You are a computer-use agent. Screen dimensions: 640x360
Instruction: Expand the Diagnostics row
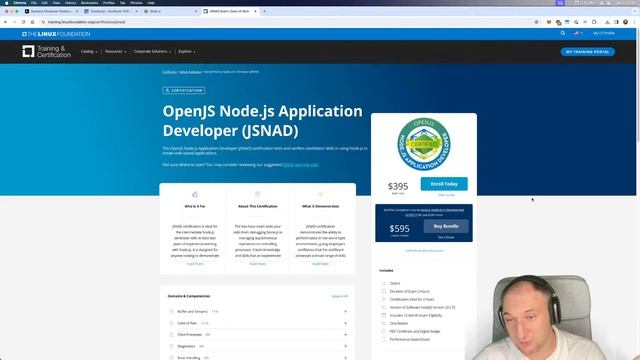pyautogui.click(x=258, y=347)
